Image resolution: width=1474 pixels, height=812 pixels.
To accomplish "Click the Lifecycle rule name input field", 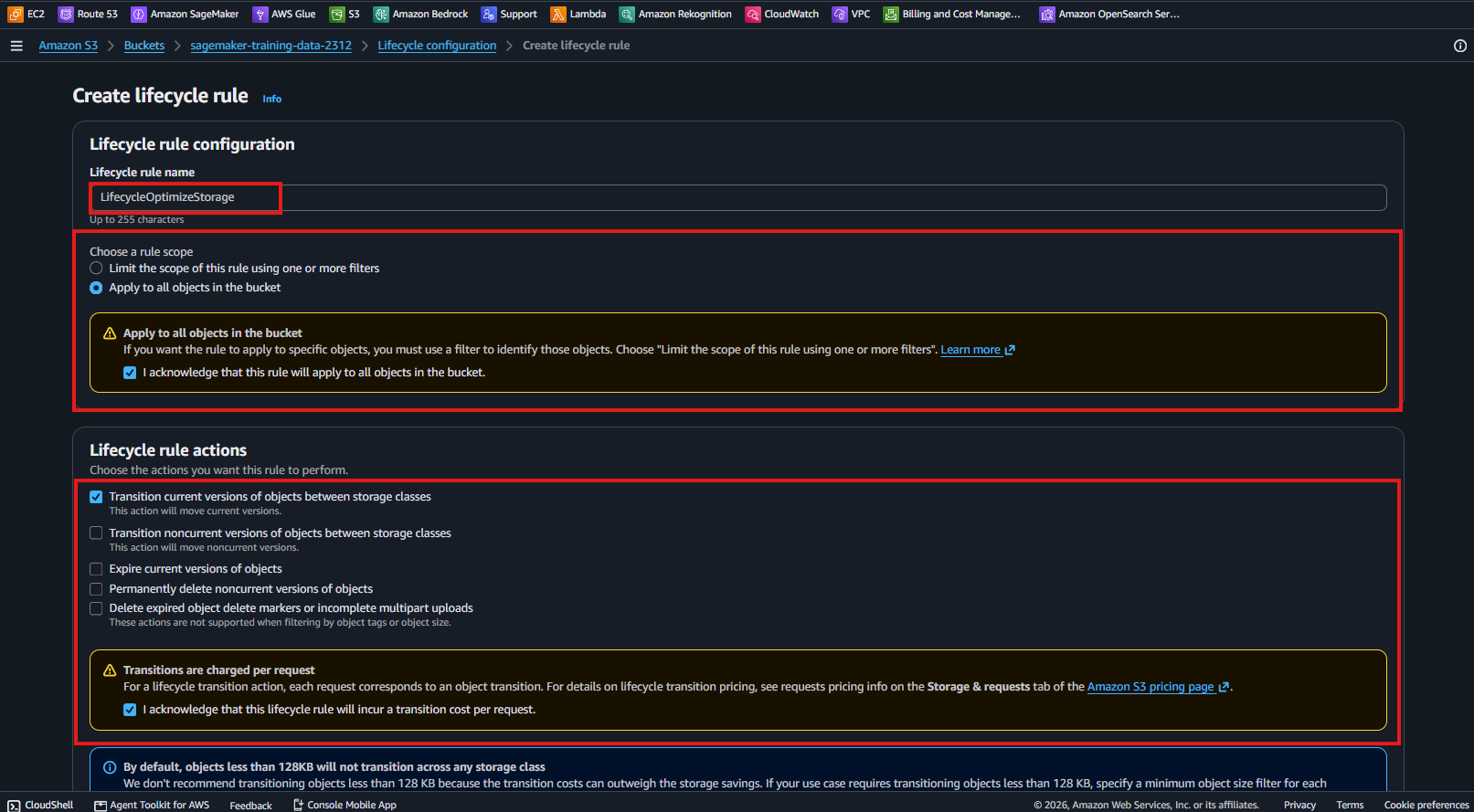I will tap(738, 197).
